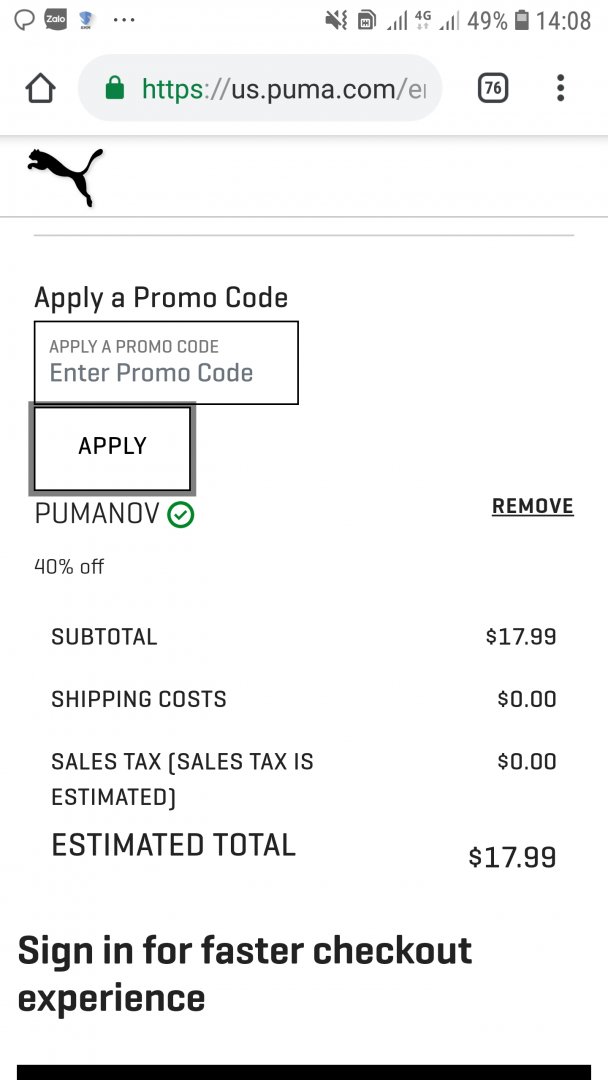Tap the battery icon in status bar

(521, 20)
